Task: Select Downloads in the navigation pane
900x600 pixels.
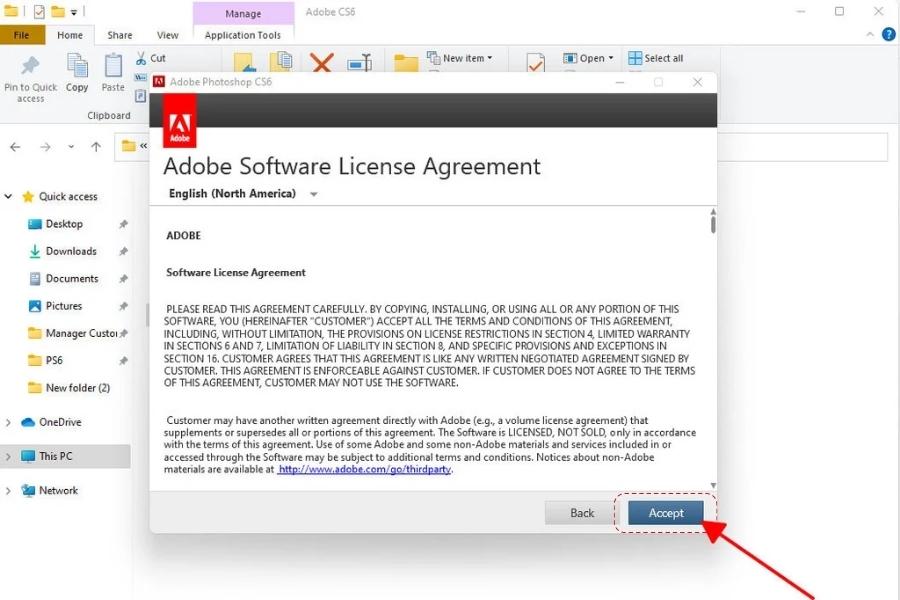Action: click(71, 251)
